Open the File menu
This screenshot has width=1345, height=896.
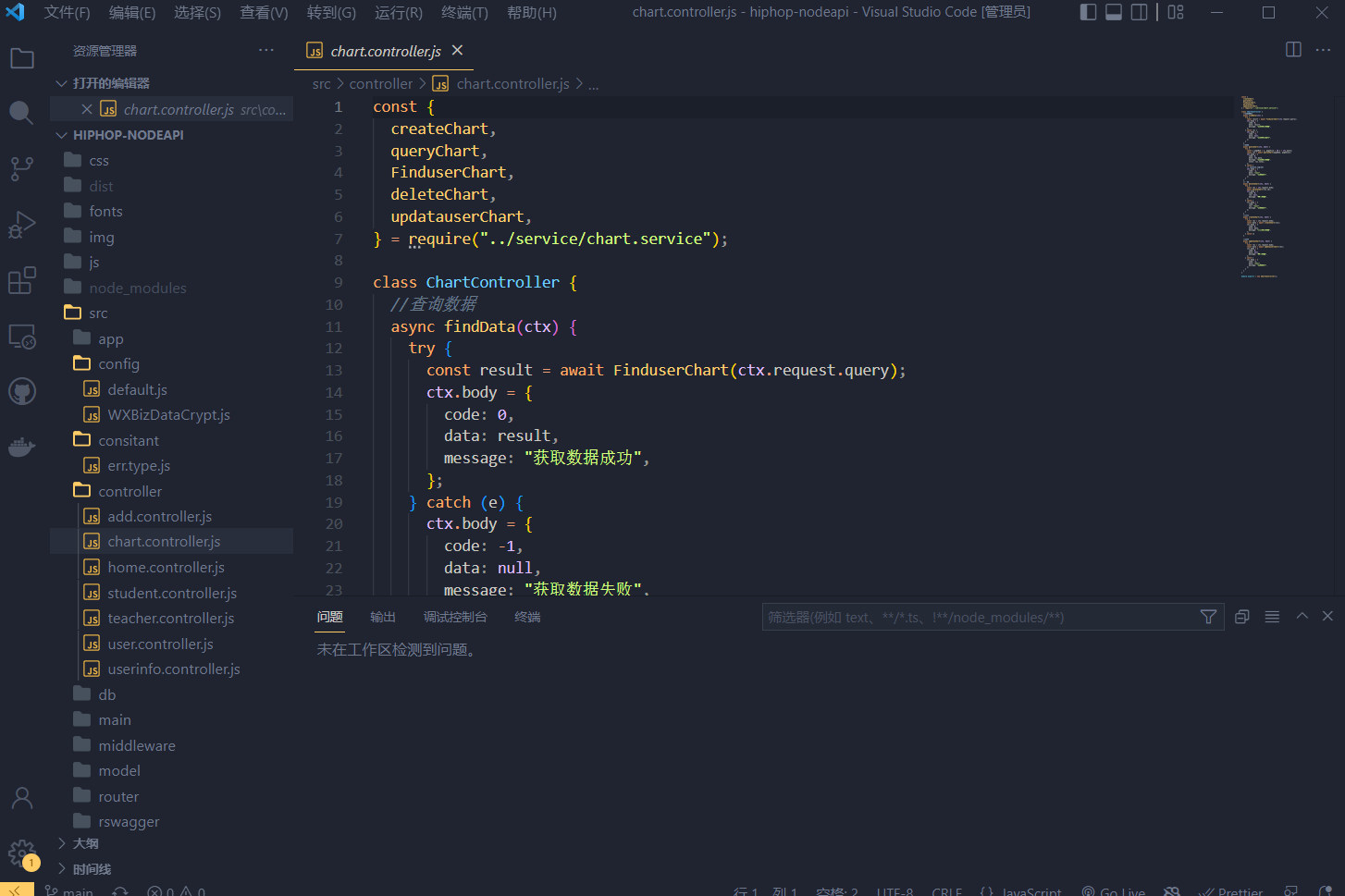67,13
